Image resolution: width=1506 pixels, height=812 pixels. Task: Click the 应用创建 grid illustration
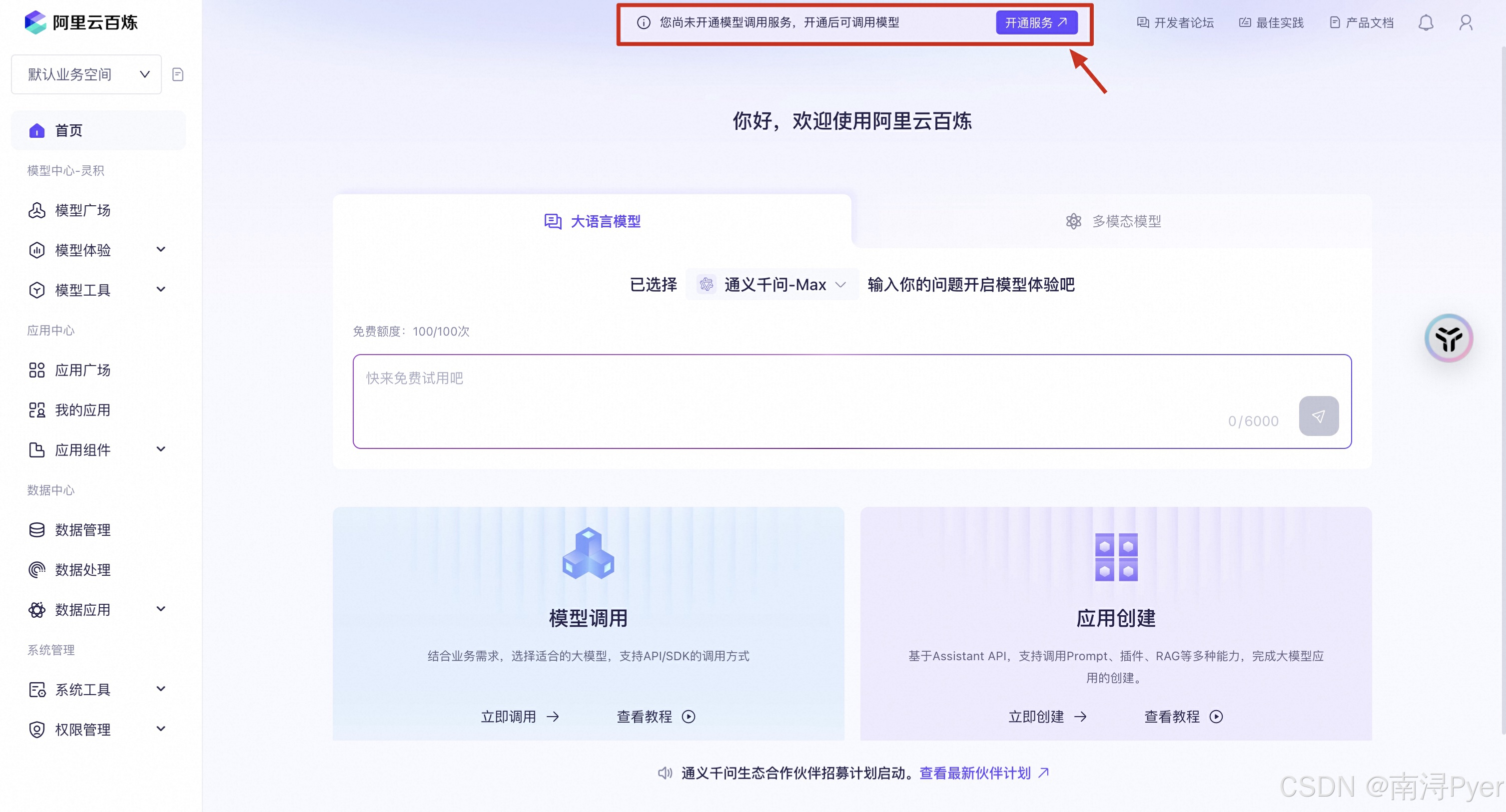coord(1116,557)
